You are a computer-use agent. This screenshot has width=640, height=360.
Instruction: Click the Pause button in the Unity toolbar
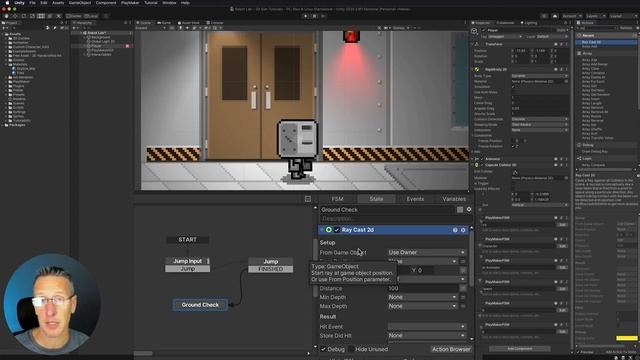[x=315, y=16]
